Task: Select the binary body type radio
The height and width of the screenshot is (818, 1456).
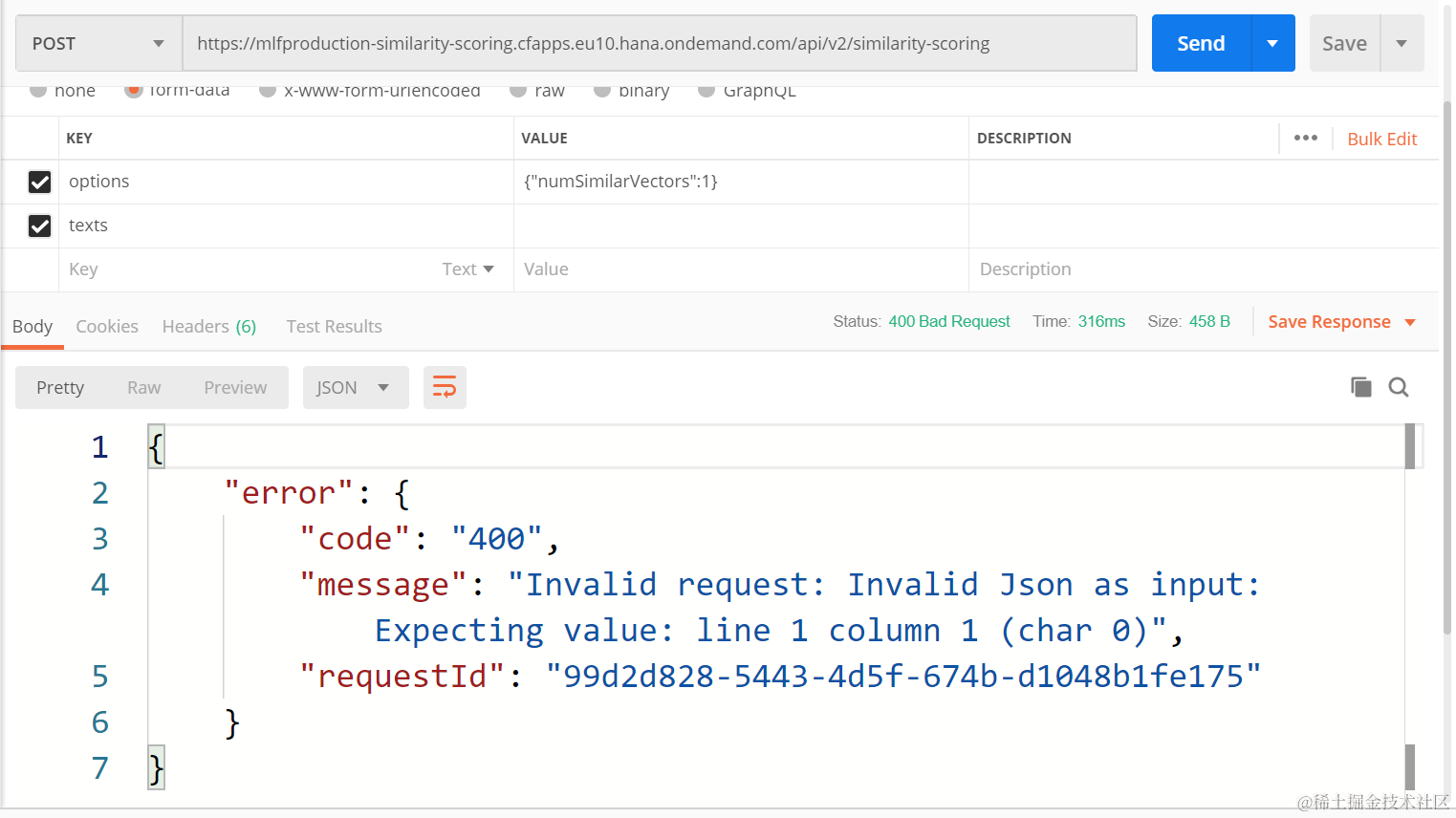Action: tap(602, 90)
